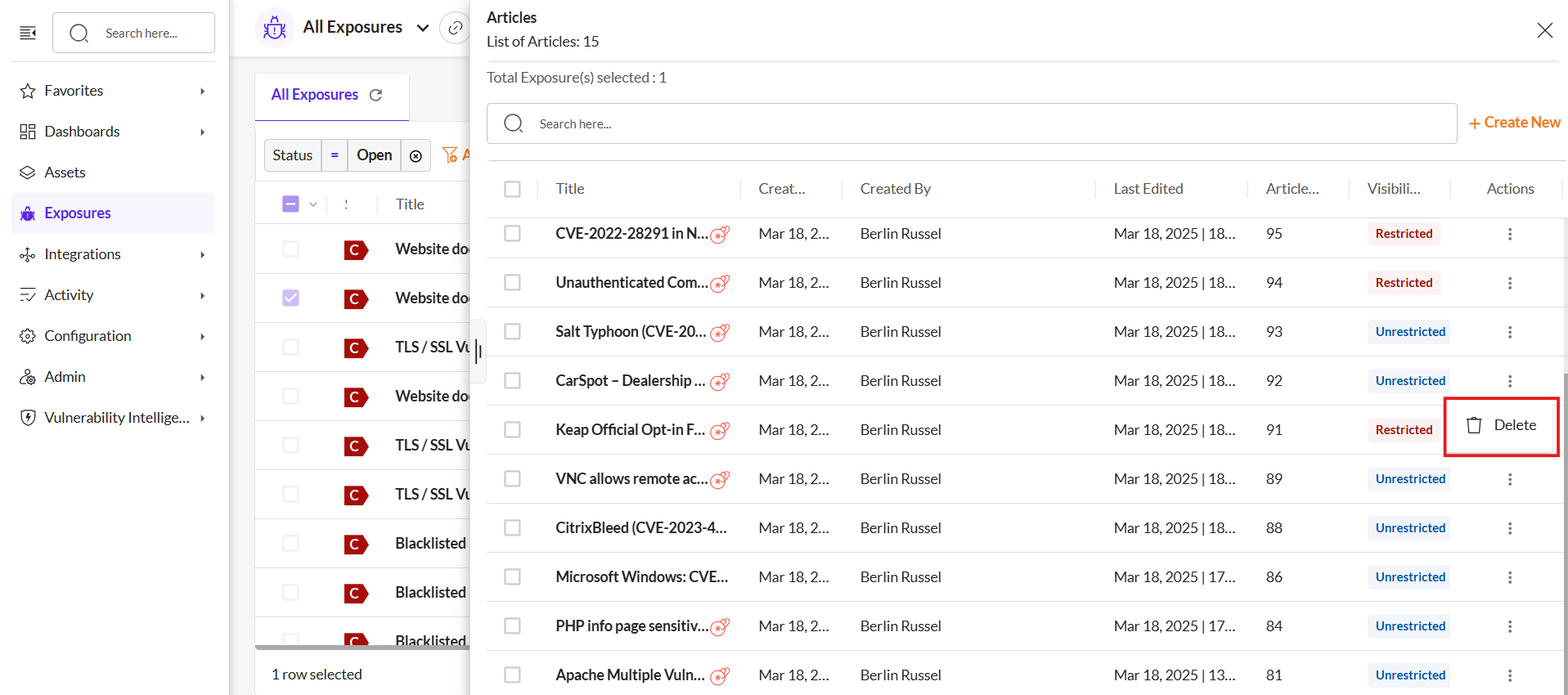The width and height of the screenshot is (1568, 695).
Task: Check the CVE-2022-28291 article checkbox
Action: 512,234
